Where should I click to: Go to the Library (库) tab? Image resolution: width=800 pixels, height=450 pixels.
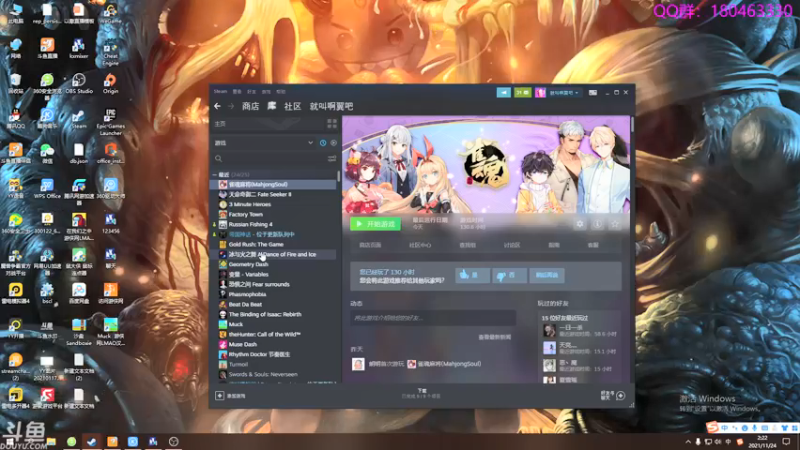click(x=272, y=106)
